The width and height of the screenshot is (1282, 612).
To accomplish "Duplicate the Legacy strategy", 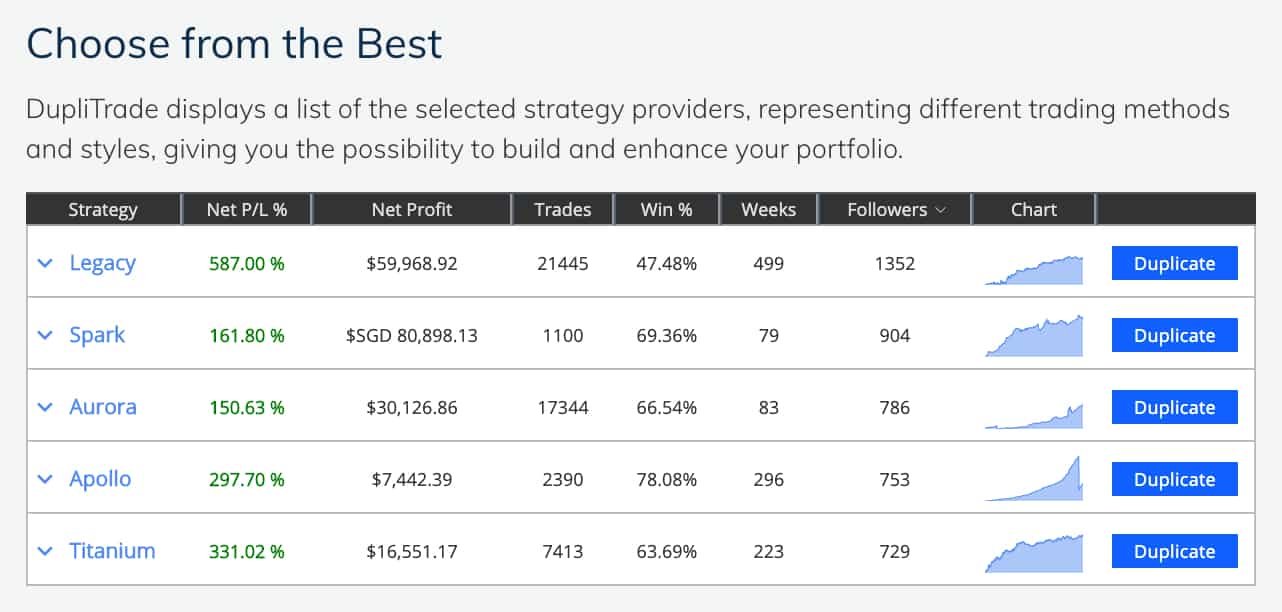I will [1174, 263].
